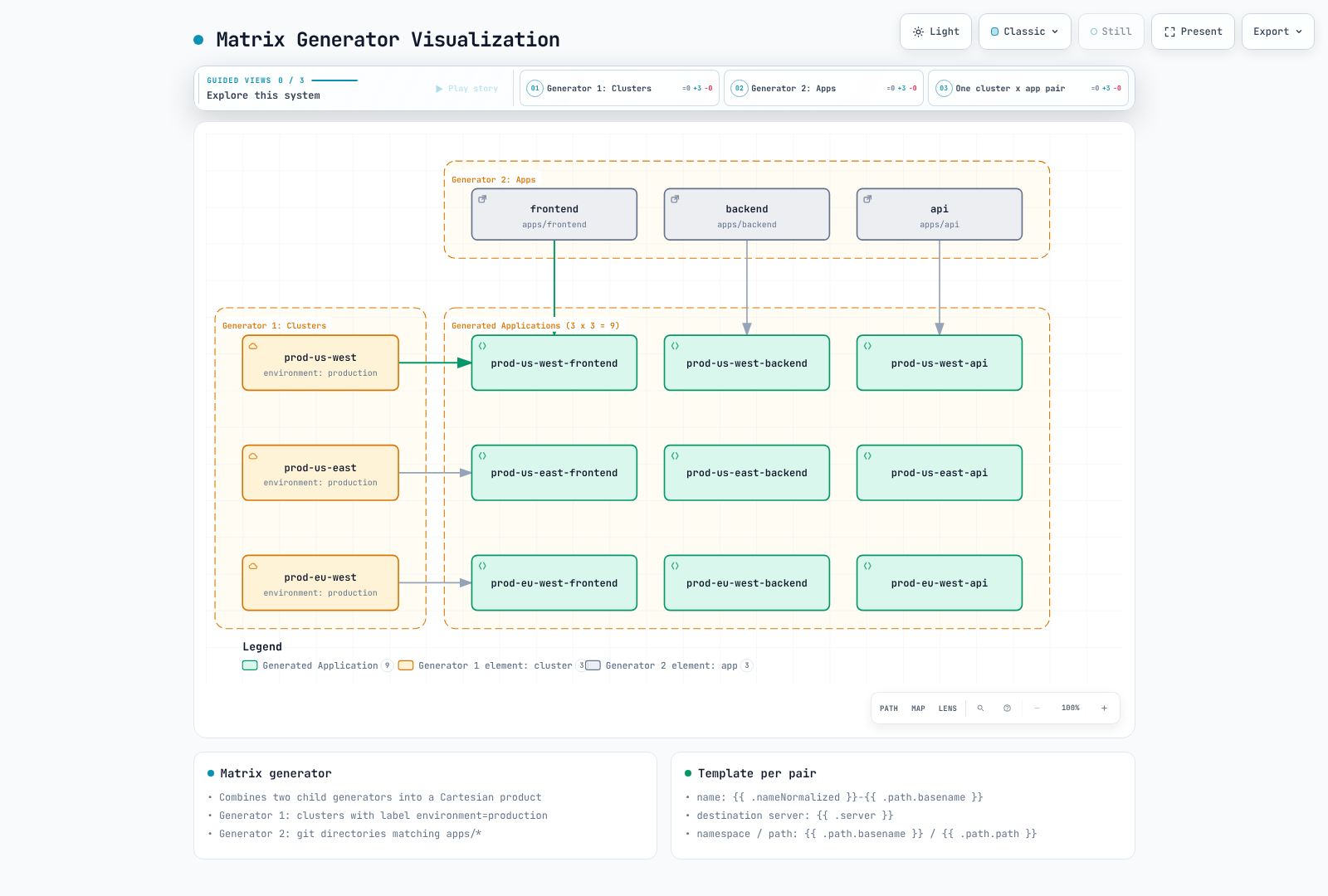
Task: Click the code icon on prod-us-west-backend
Action: [x=675, y=346]
